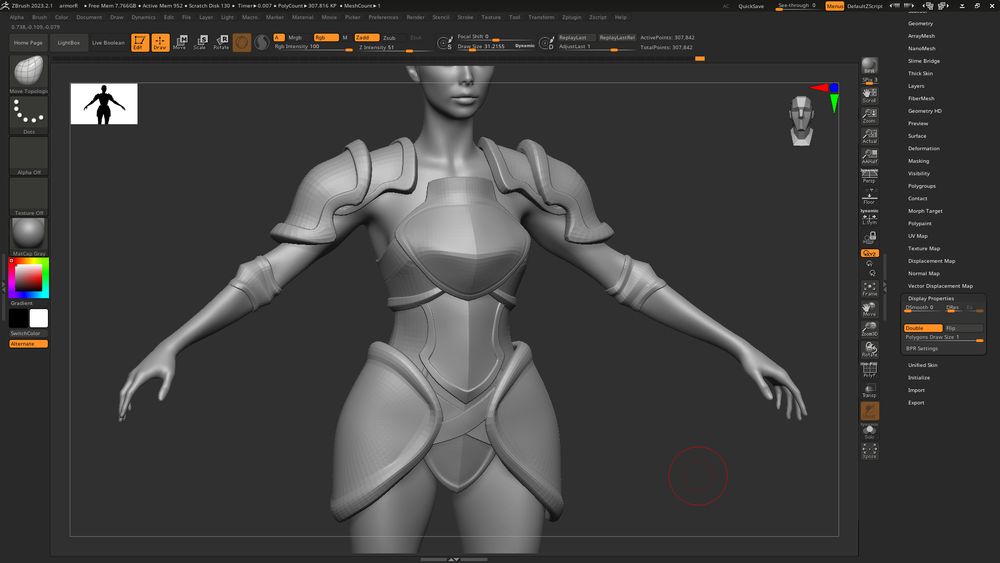1000x563 pixels.
Task: Click the Scroll hand icon
Action: coord(869,95)
